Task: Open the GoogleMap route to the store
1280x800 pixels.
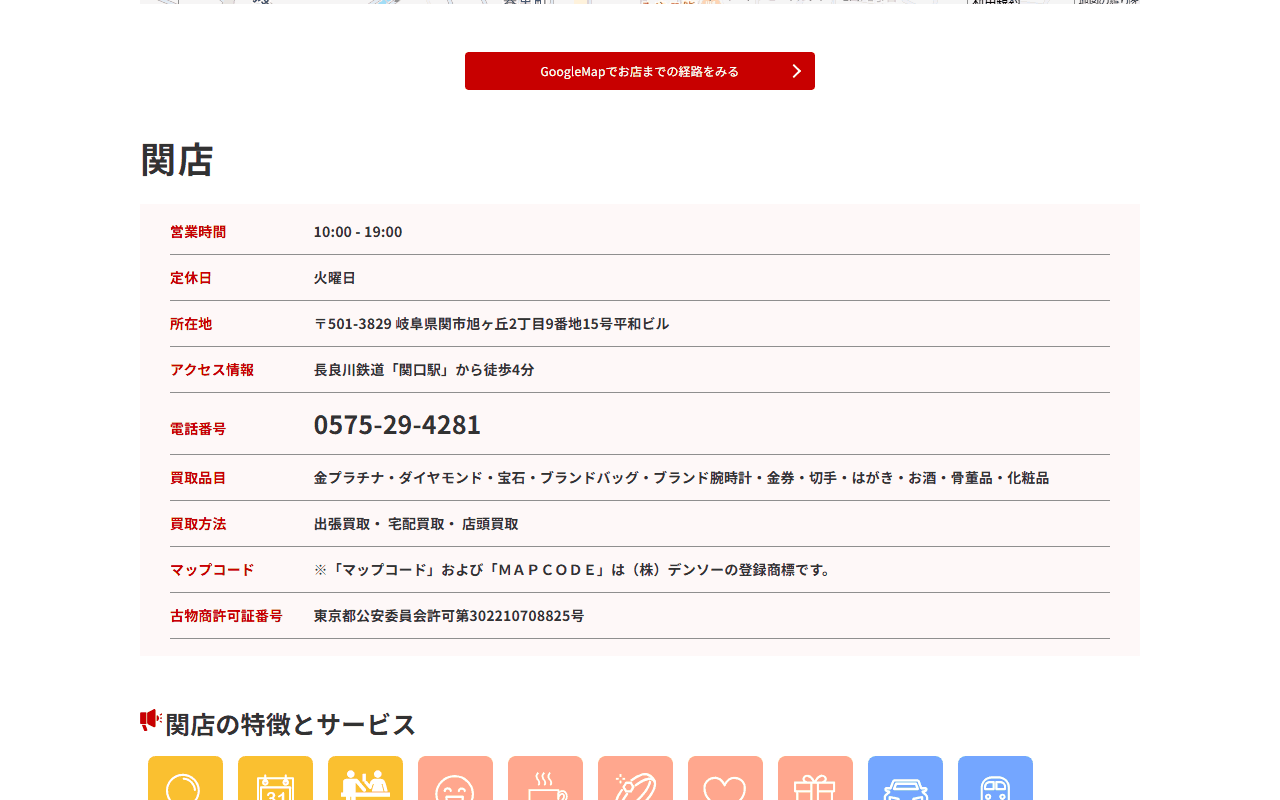Action: tap(640, 71)
